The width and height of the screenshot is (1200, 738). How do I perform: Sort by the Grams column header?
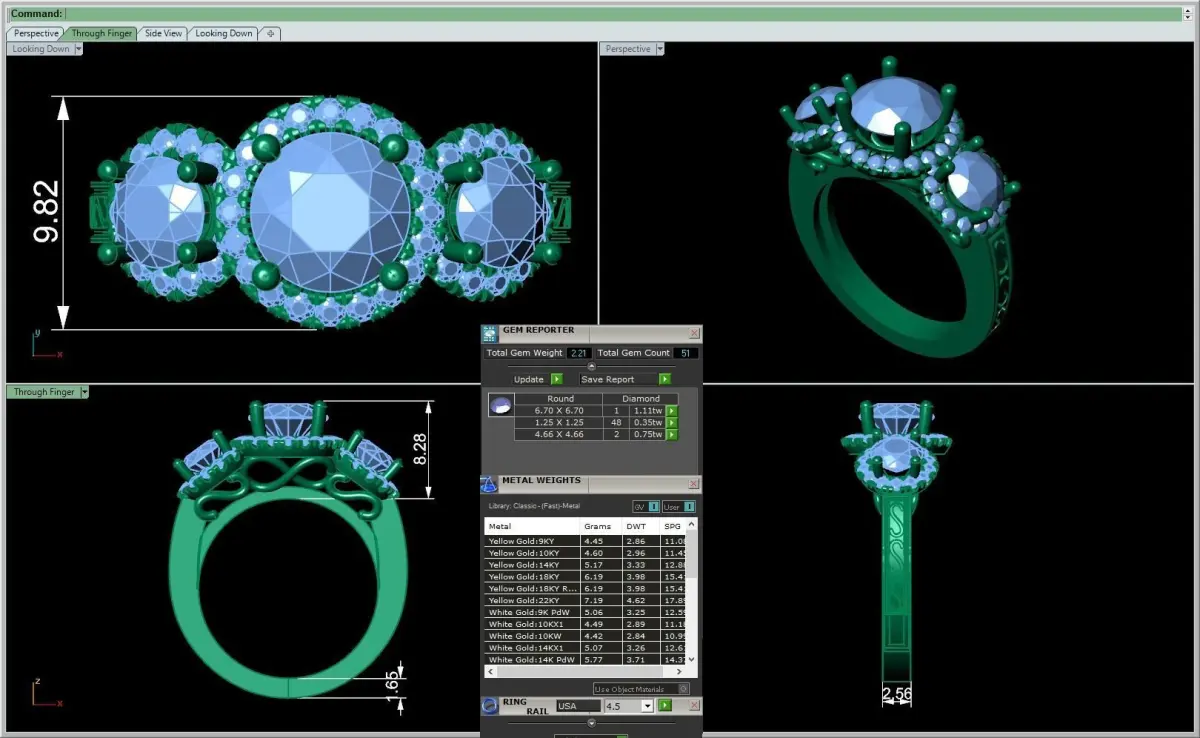click(600, 526)
